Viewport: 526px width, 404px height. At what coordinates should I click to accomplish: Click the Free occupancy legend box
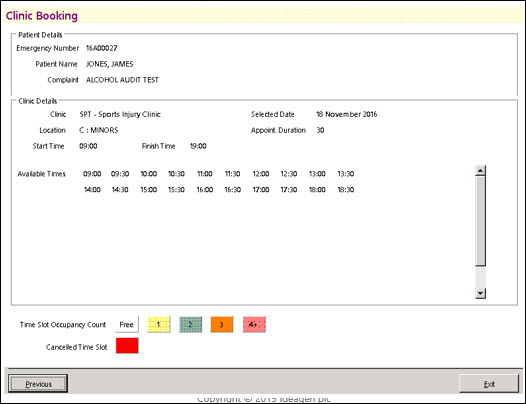(126, 324)
